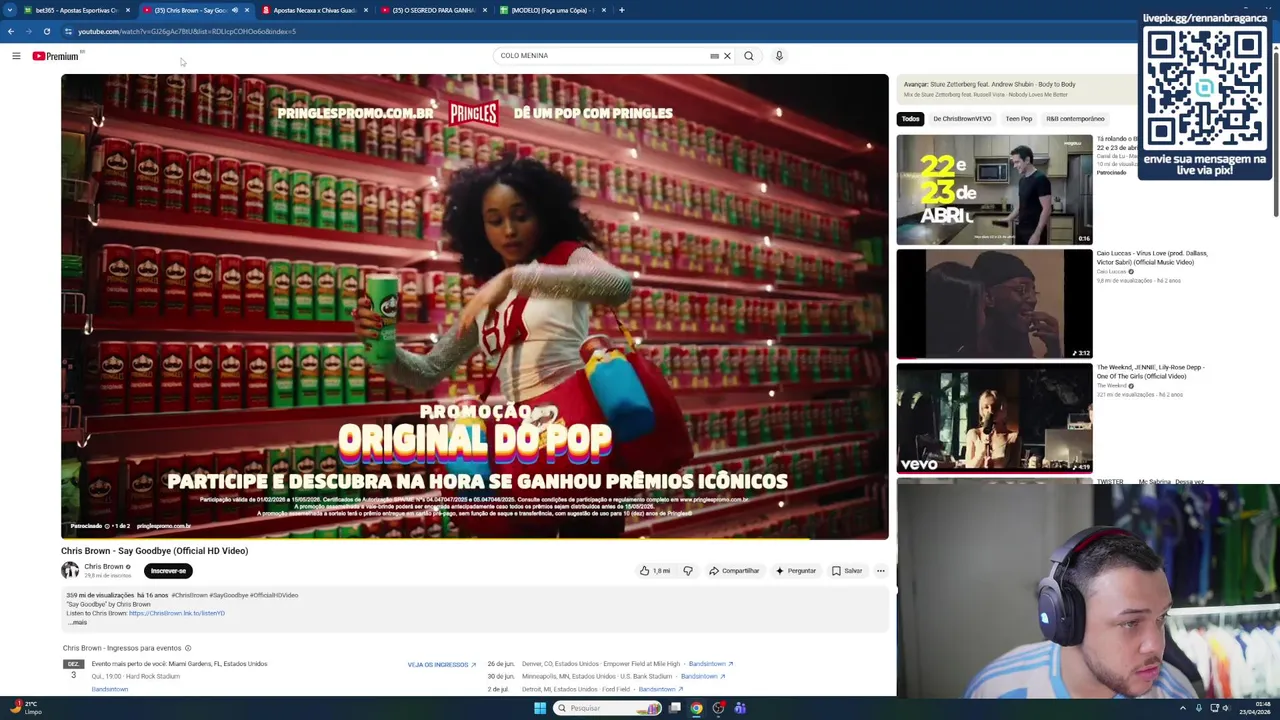Expand the tab search dropdown arrow
The height and width of the screenshot is (720, 1280).
10,10
